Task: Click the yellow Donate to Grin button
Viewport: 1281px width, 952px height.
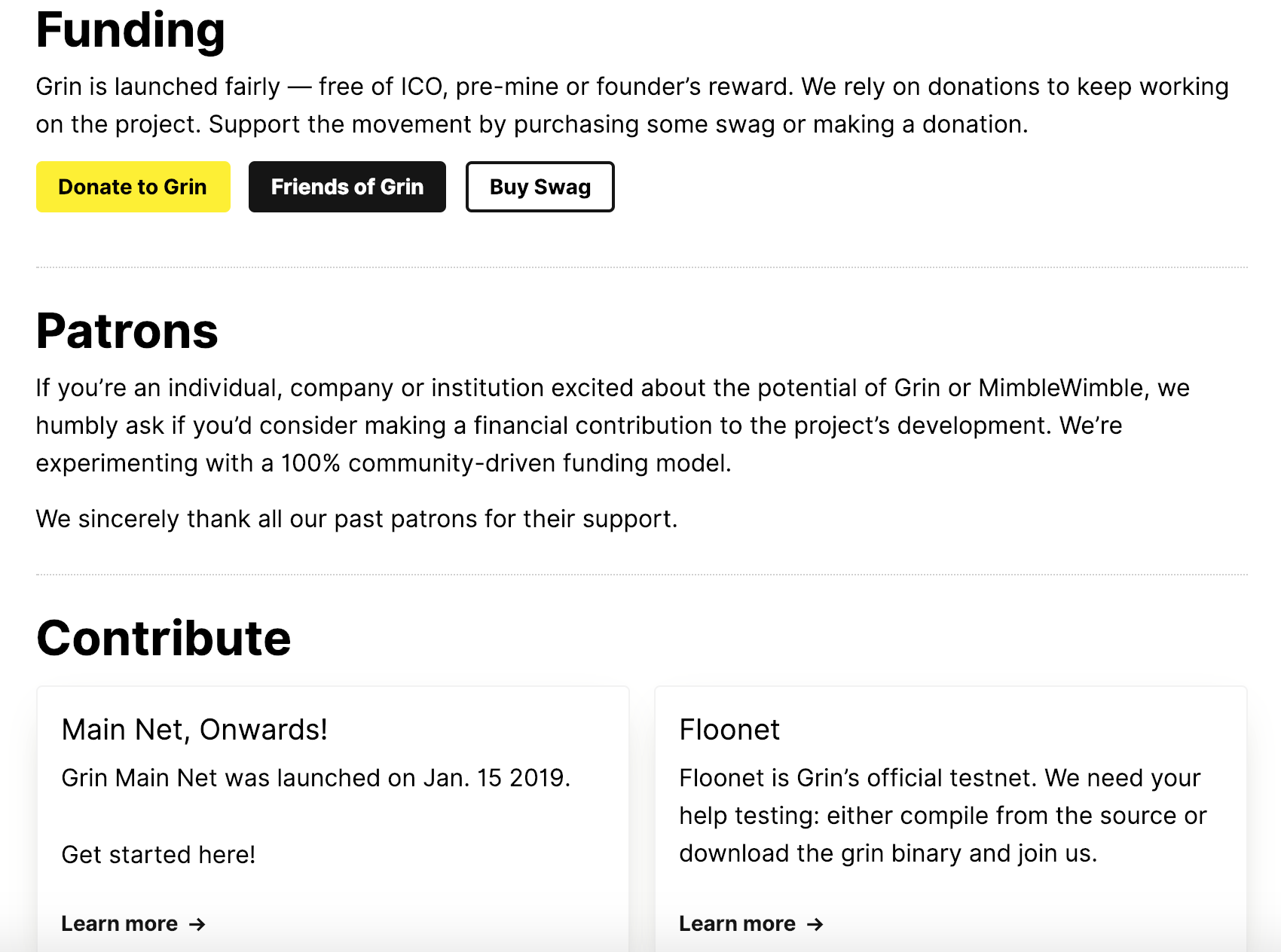Action: coord(133,187)
